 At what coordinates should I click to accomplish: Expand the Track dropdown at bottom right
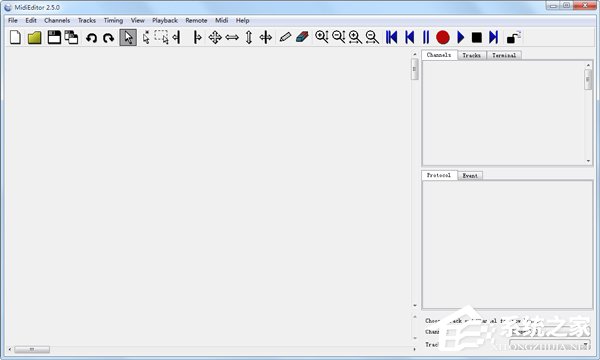click(549, 344)
